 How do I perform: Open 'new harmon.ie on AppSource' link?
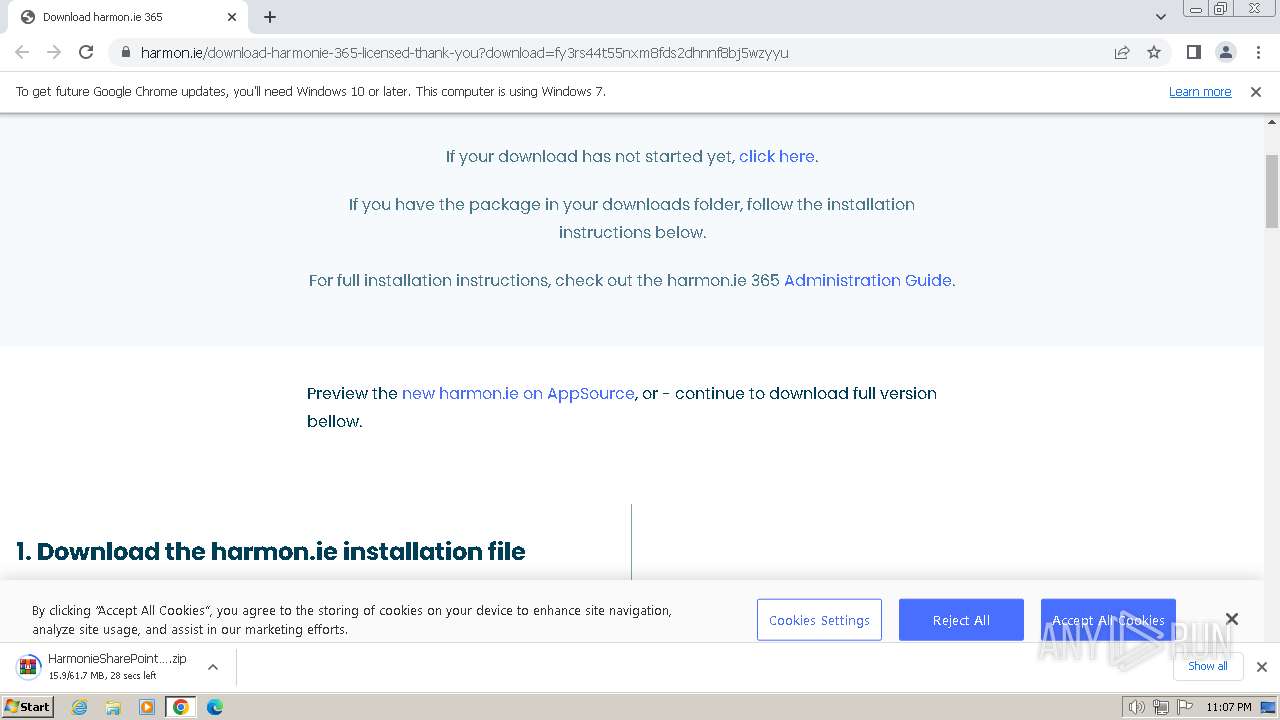(518, 393)
